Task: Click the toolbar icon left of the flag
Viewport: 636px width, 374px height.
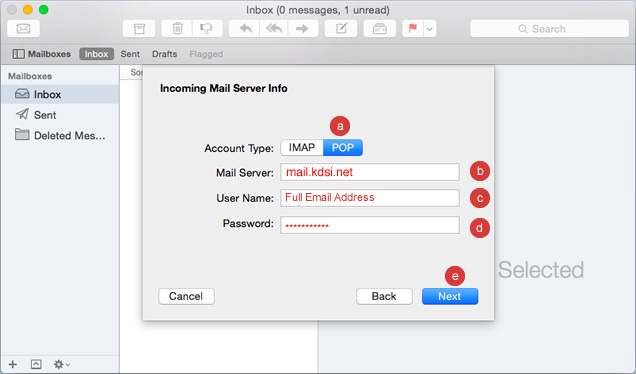Action: click(x=380, y=29)
